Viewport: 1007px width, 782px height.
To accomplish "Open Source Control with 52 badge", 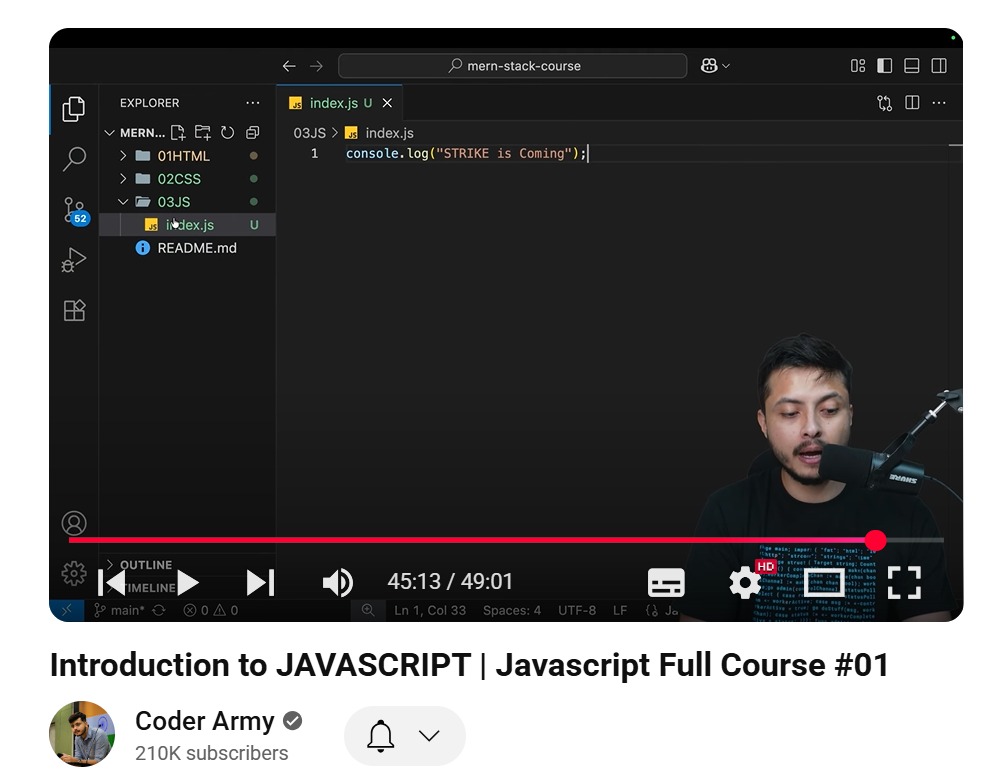I will [x=76, y=210].
